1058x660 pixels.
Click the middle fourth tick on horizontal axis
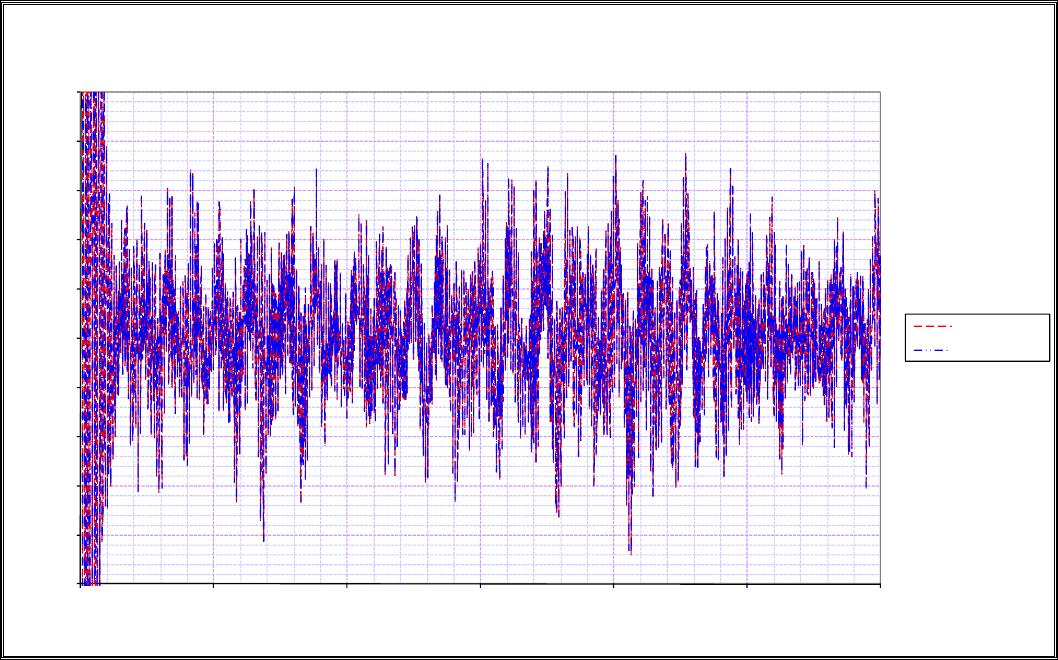pos(480,586)
